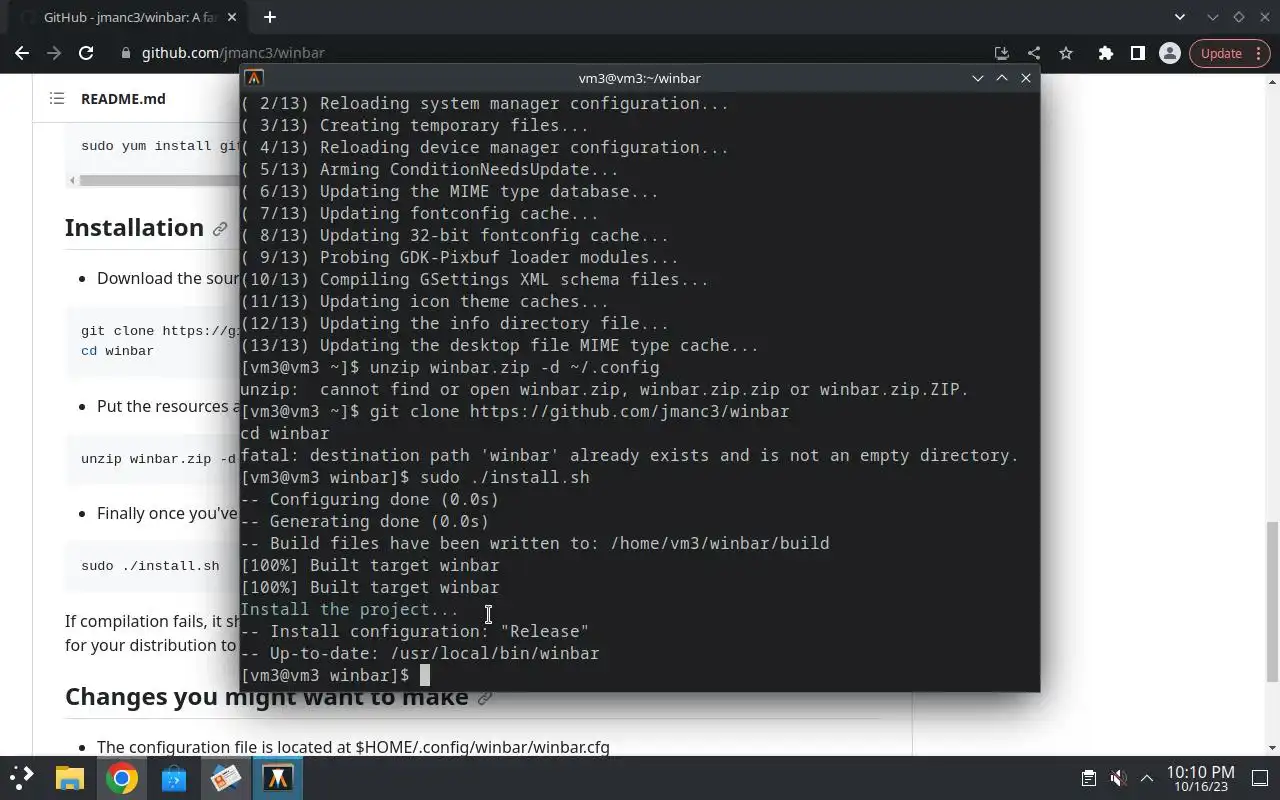Screen dimensions: 1280x800
Task: Open software store from taskbar
Action: click(174, 778)
